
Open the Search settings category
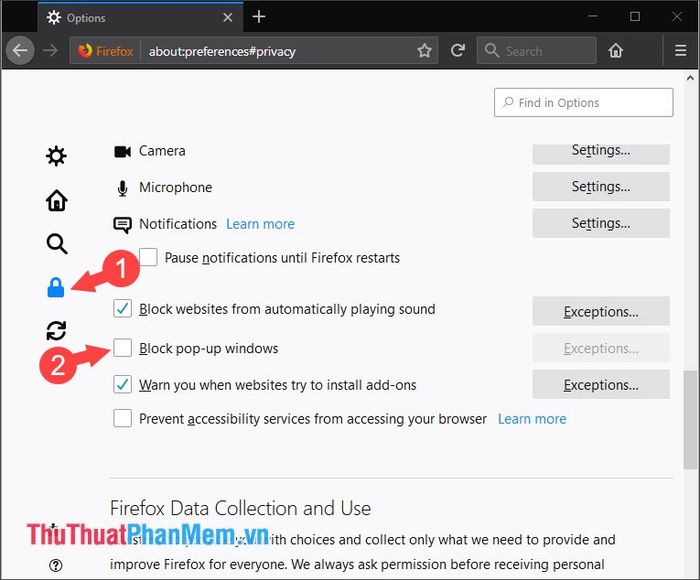point(57,244)
